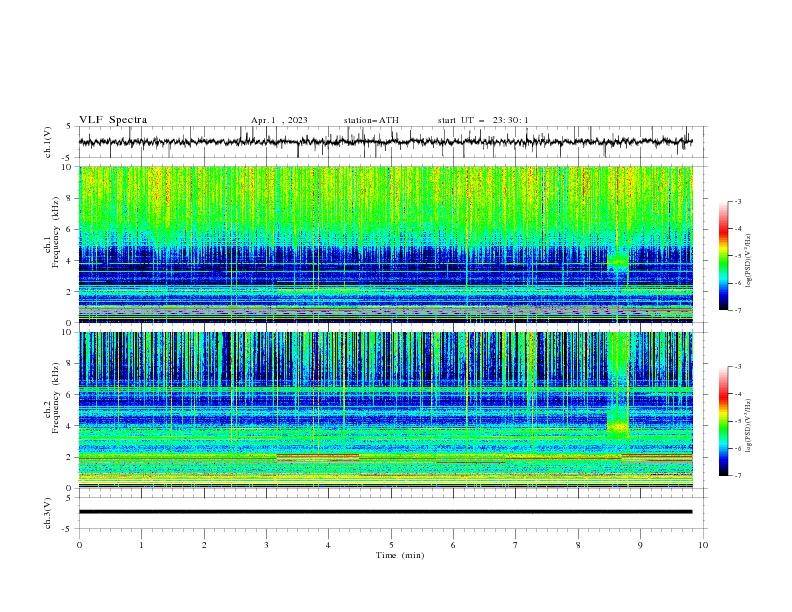Click the 'Time (min)' axis label
This screenshot has width=792, height=612.
400,555
